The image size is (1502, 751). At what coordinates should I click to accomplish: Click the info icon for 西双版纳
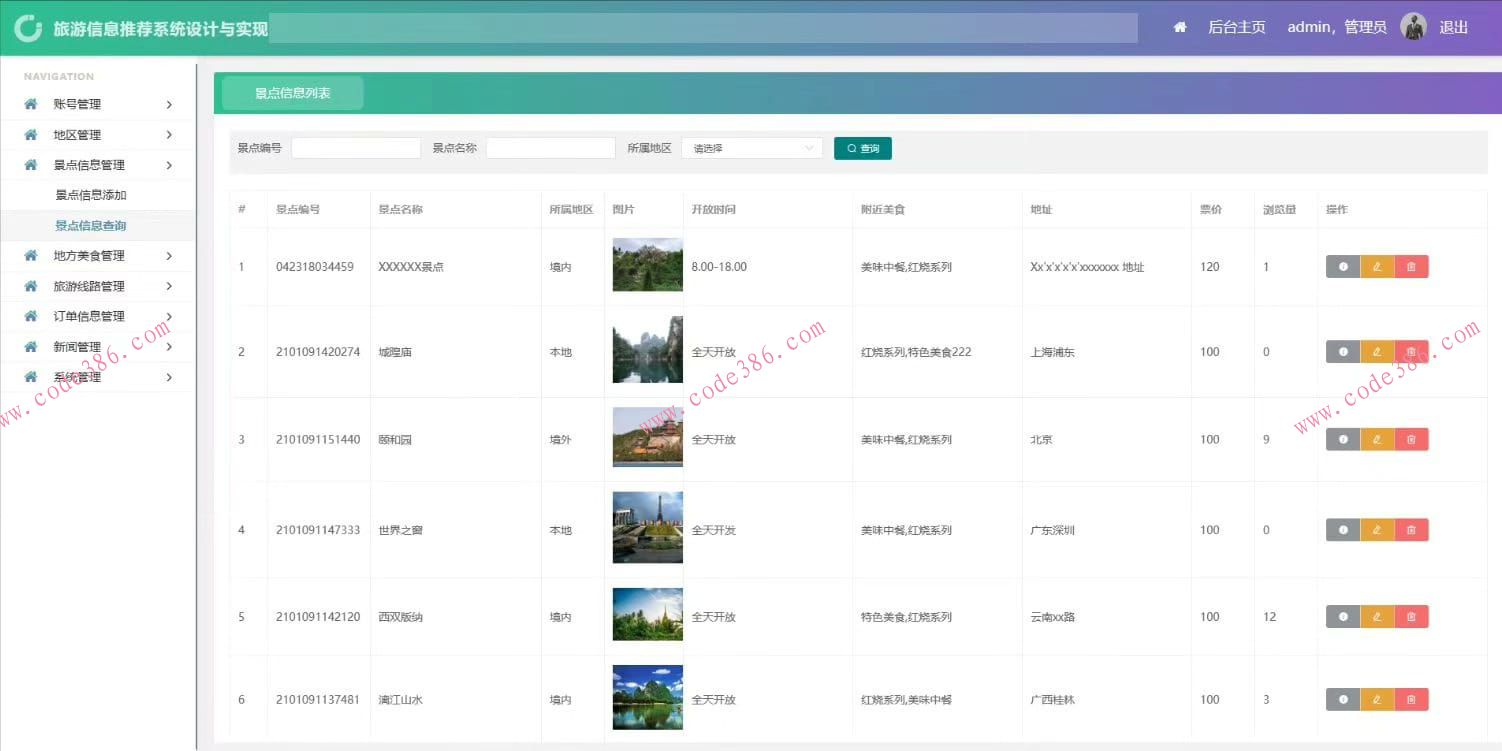click(1342, 616)
